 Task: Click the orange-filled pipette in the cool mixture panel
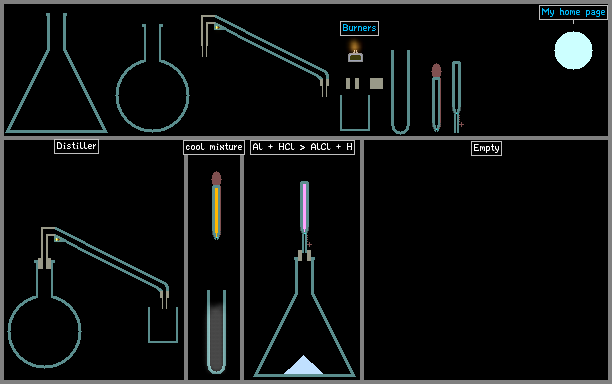[216, 205]
